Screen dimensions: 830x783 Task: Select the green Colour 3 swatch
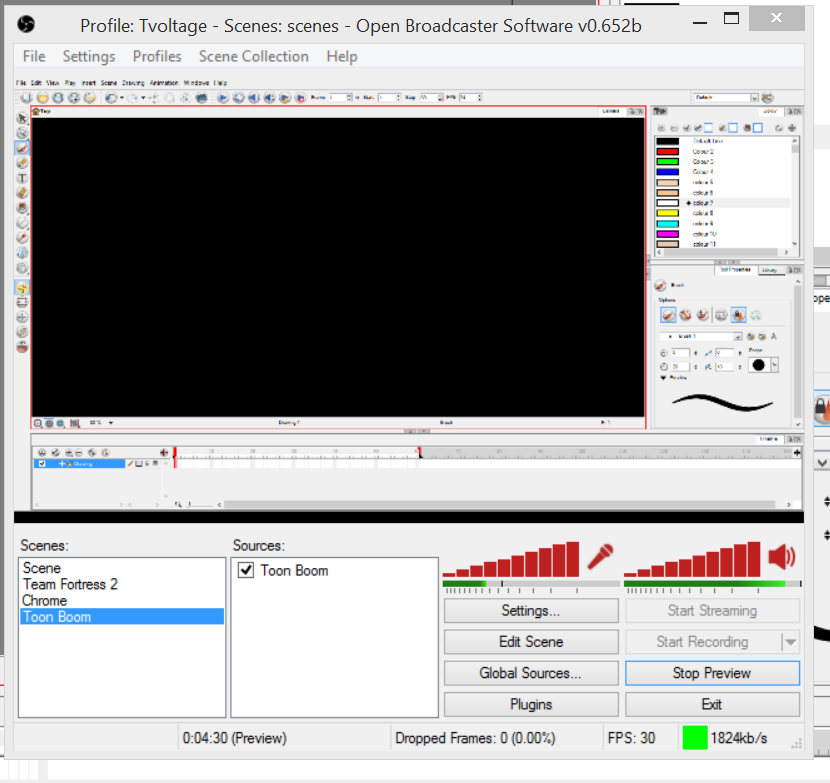667,161
